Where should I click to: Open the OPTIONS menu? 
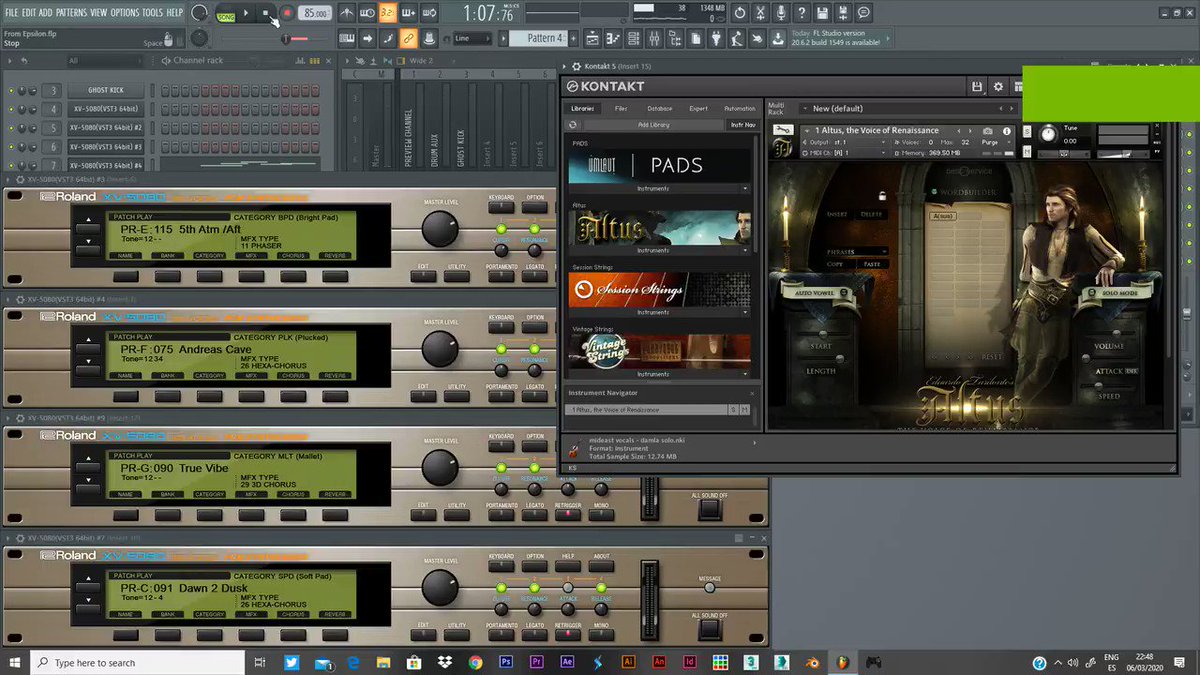[x=124, y=12]
